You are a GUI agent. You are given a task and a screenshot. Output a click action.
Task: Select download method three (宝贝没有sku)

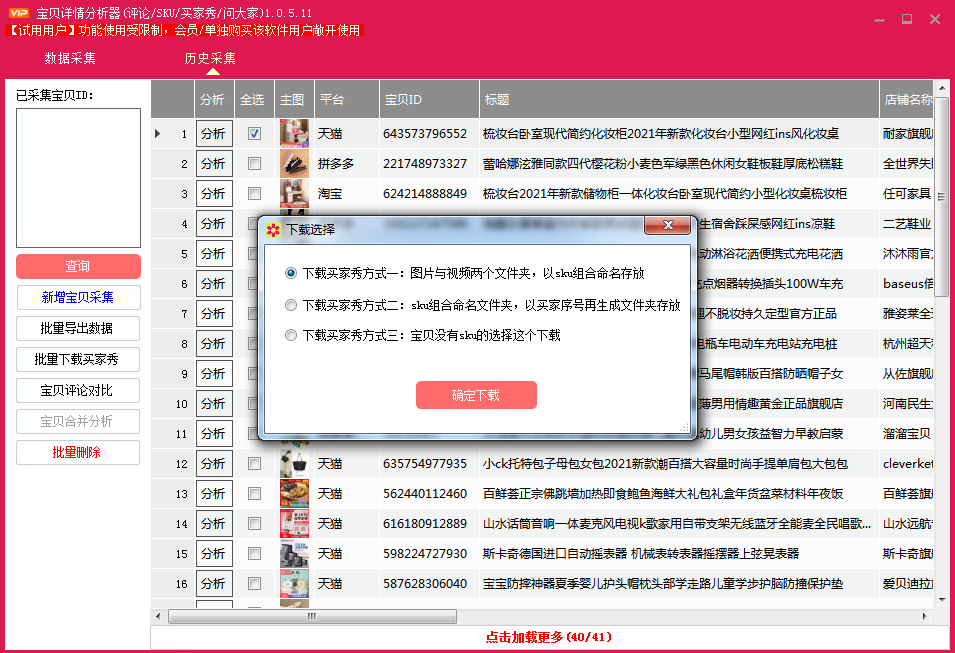[x=291, y=336]
